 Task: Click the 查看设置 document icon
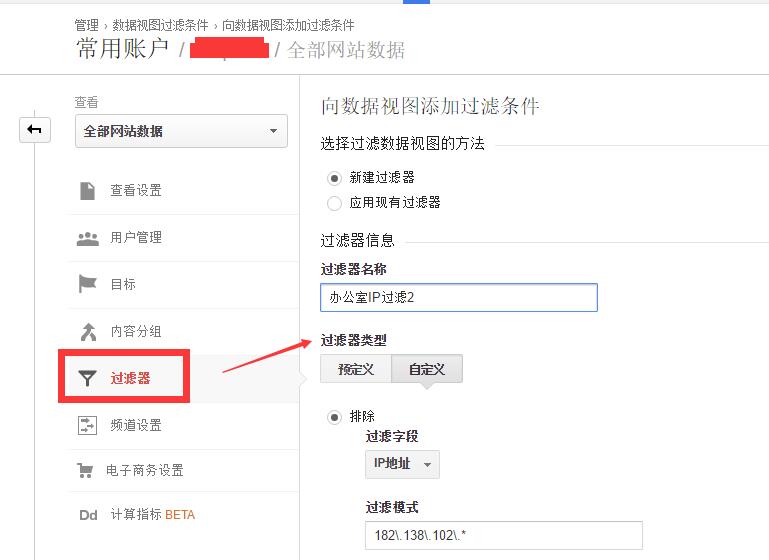tap(87, 190)
